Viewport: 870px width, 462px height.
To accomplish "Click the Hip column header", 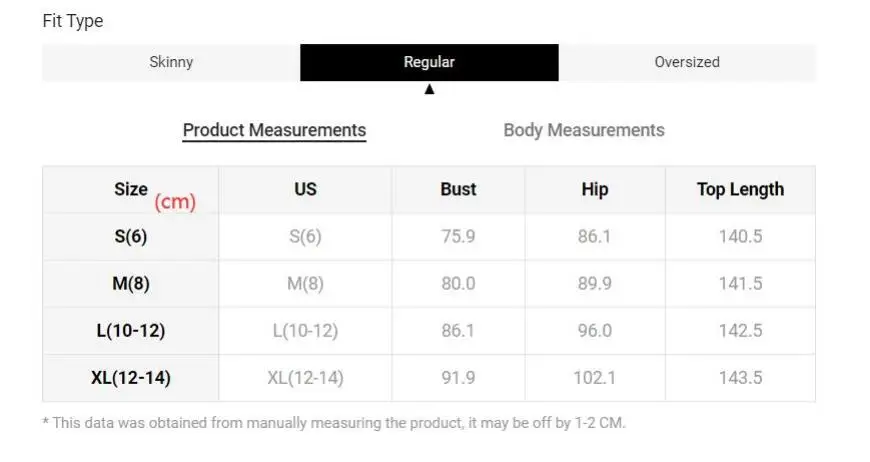I will [595, 189].
